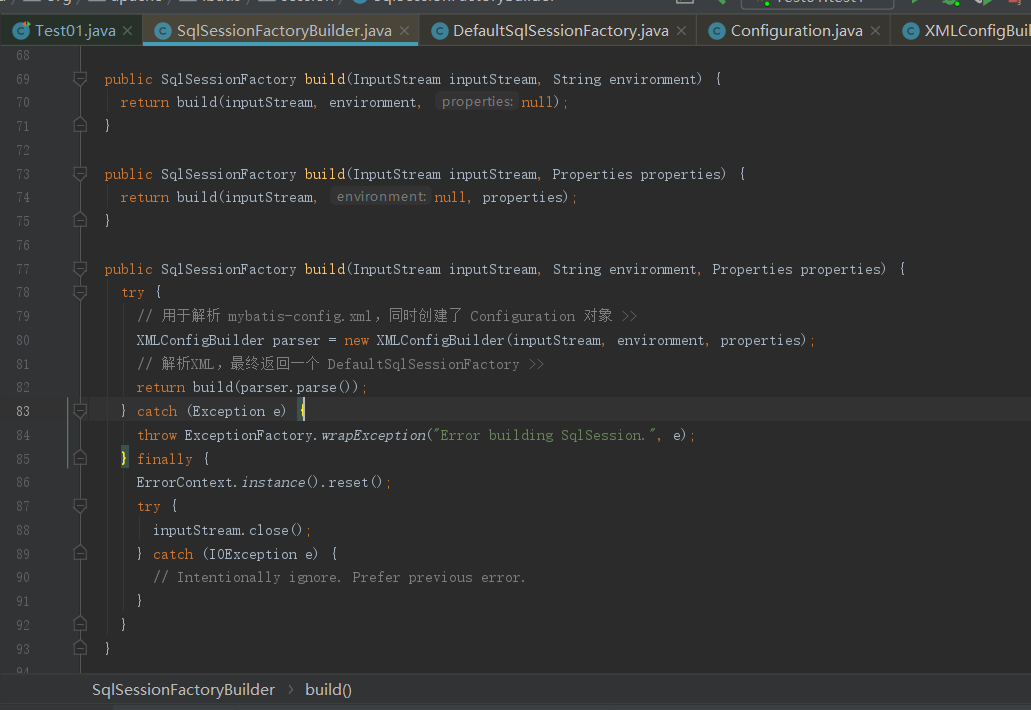
Task: Click the ExceptionFactory class reference
Action: [249, 435]
